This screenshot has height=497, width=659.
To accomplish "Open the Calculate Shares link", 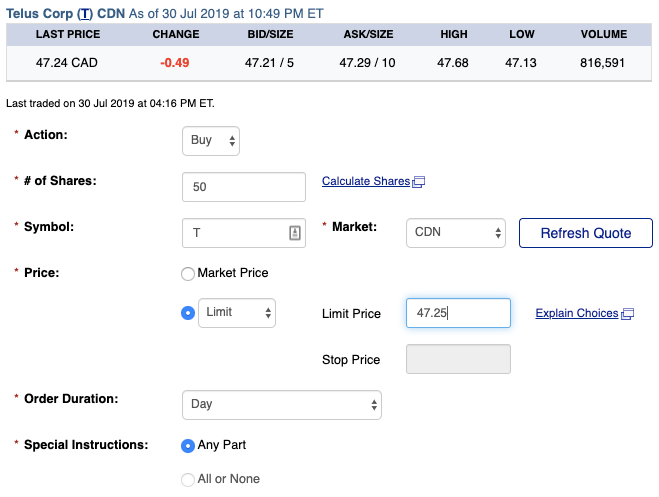I will (366, 181).
